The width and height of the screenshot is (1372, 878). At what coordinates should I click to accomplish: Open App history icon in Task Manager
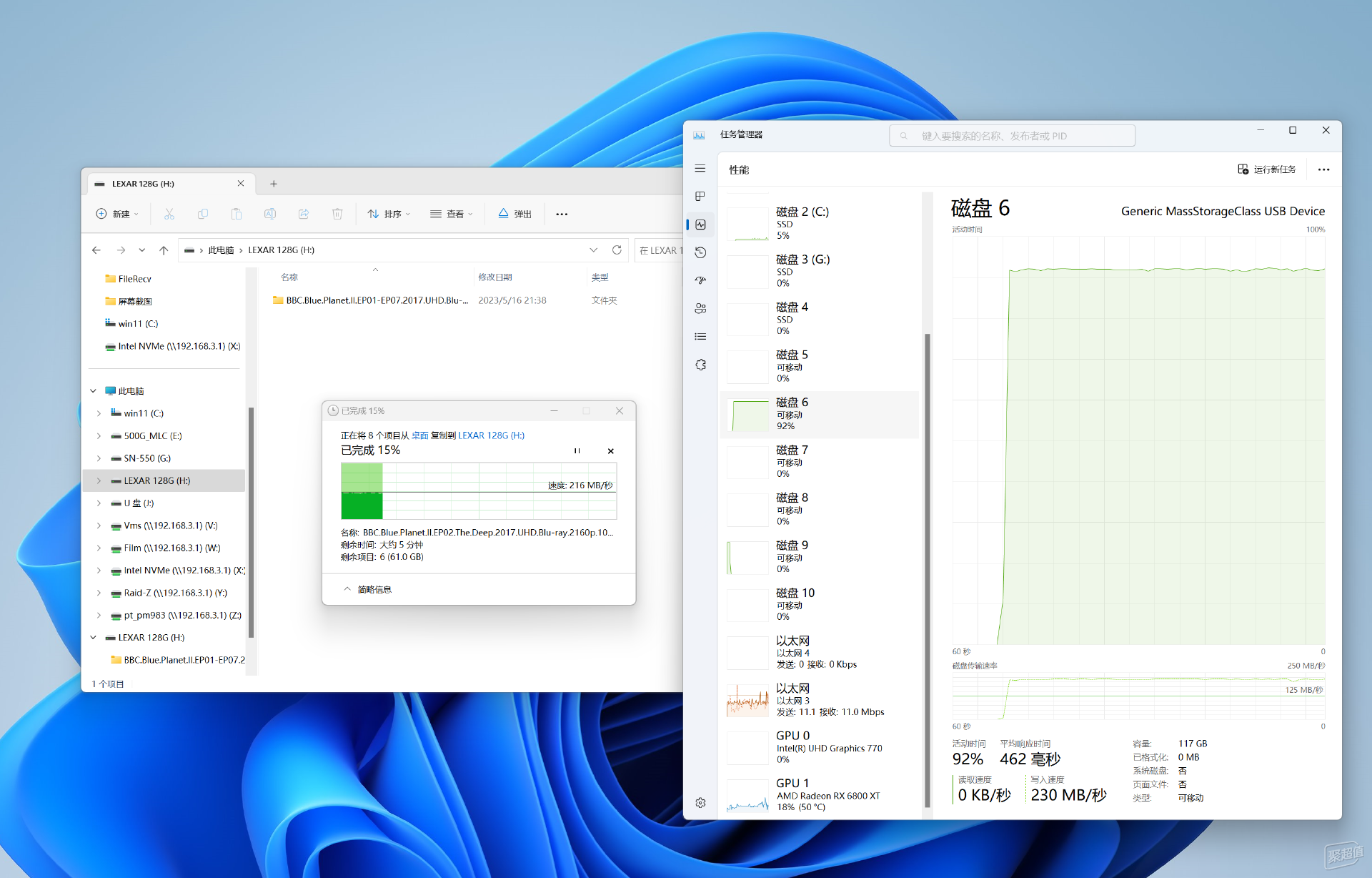pyautogui.click(x=700, y=252)
